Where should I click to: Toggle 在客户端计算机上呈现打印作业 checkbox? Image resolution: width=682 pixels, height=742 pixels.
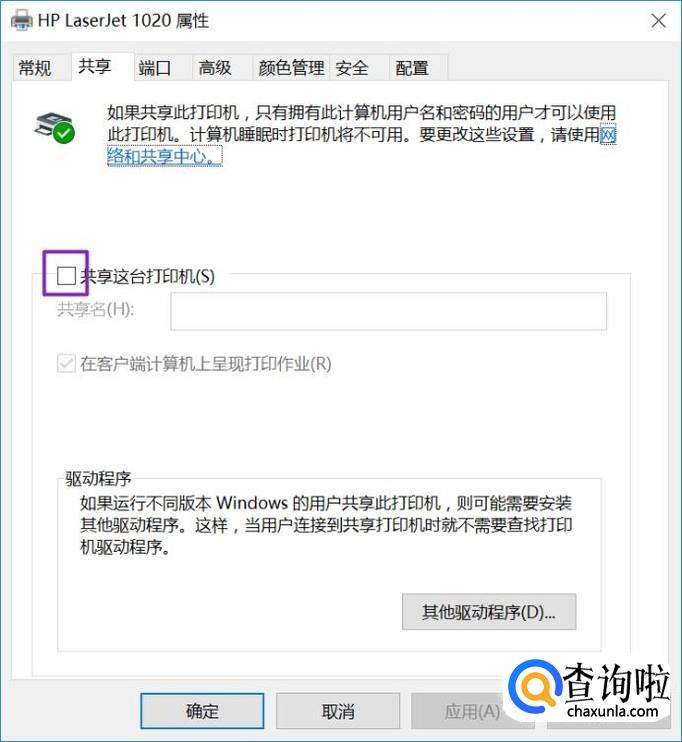(66, 364)
